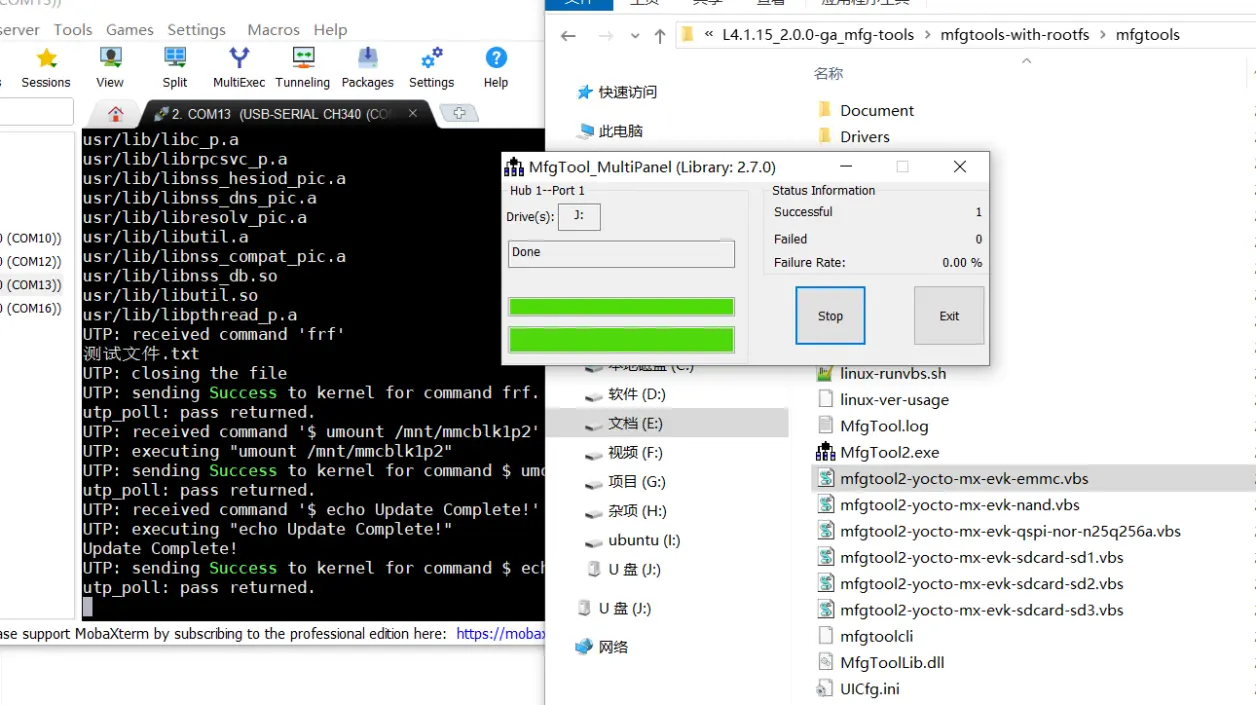Click the lower green progress bar
The image size is (1256, 705).
coord(621,340)
